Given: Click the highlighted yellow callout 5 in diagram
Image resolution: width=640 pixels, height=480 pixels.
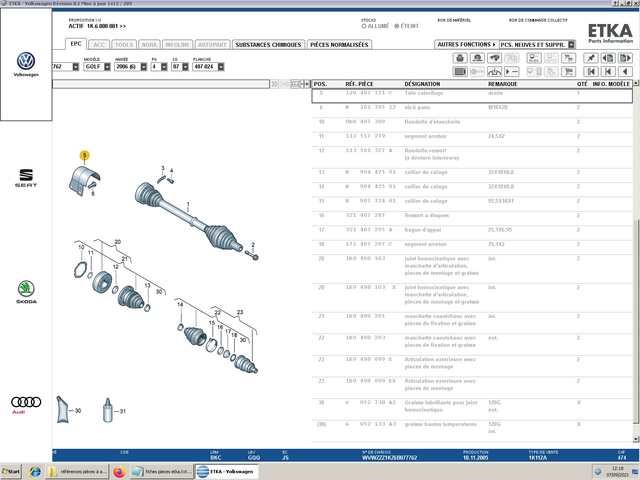Looking at the screenshot, I should click(x=84, y=156).
